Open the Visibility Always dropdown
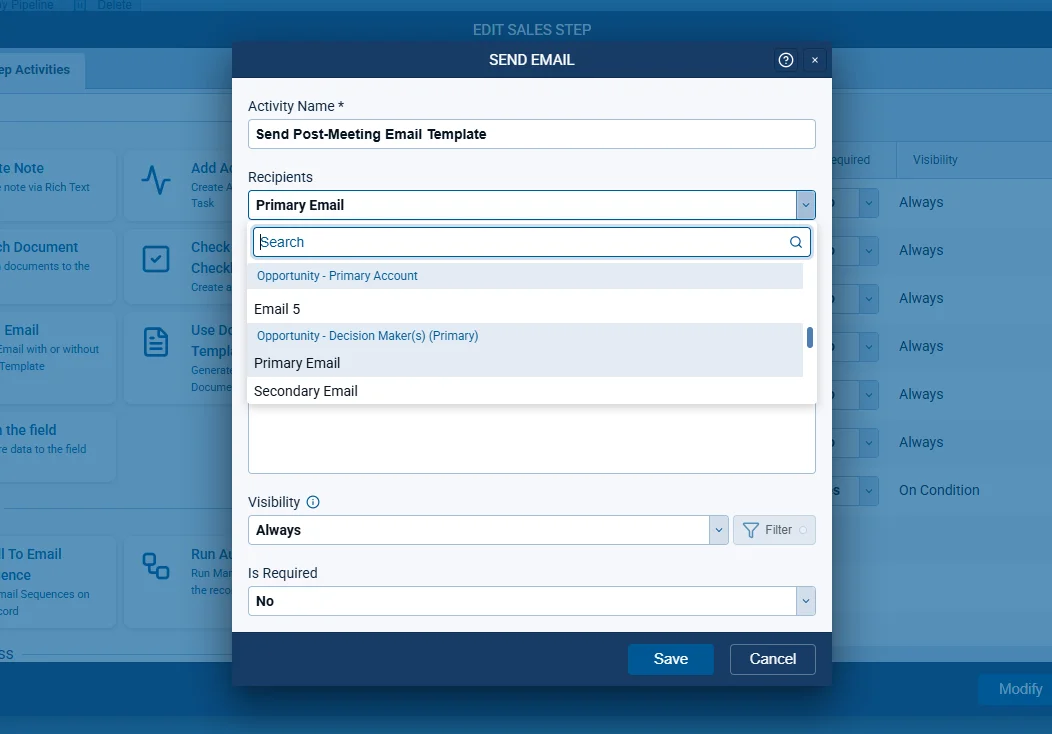Viewport: 1052px width, 734px height. (x=488, y=530)
